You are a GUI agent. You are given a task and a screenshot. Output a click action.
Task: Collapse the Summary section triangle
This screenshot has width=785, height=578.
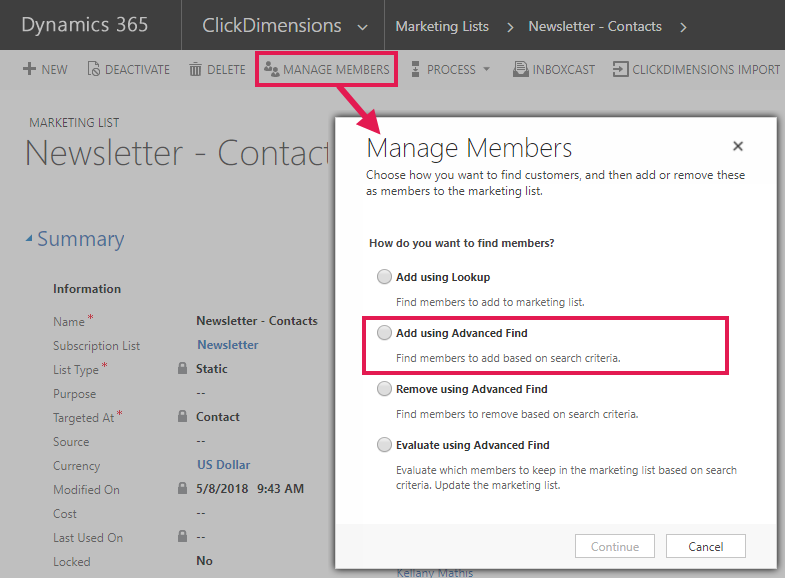[29, 239]
